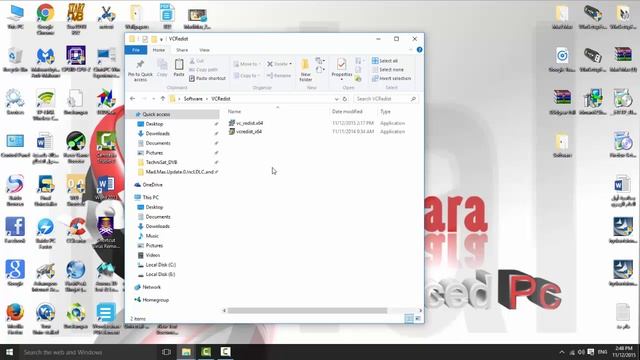
Task: Open the Copy to dropdown
Action: point(247,76)
